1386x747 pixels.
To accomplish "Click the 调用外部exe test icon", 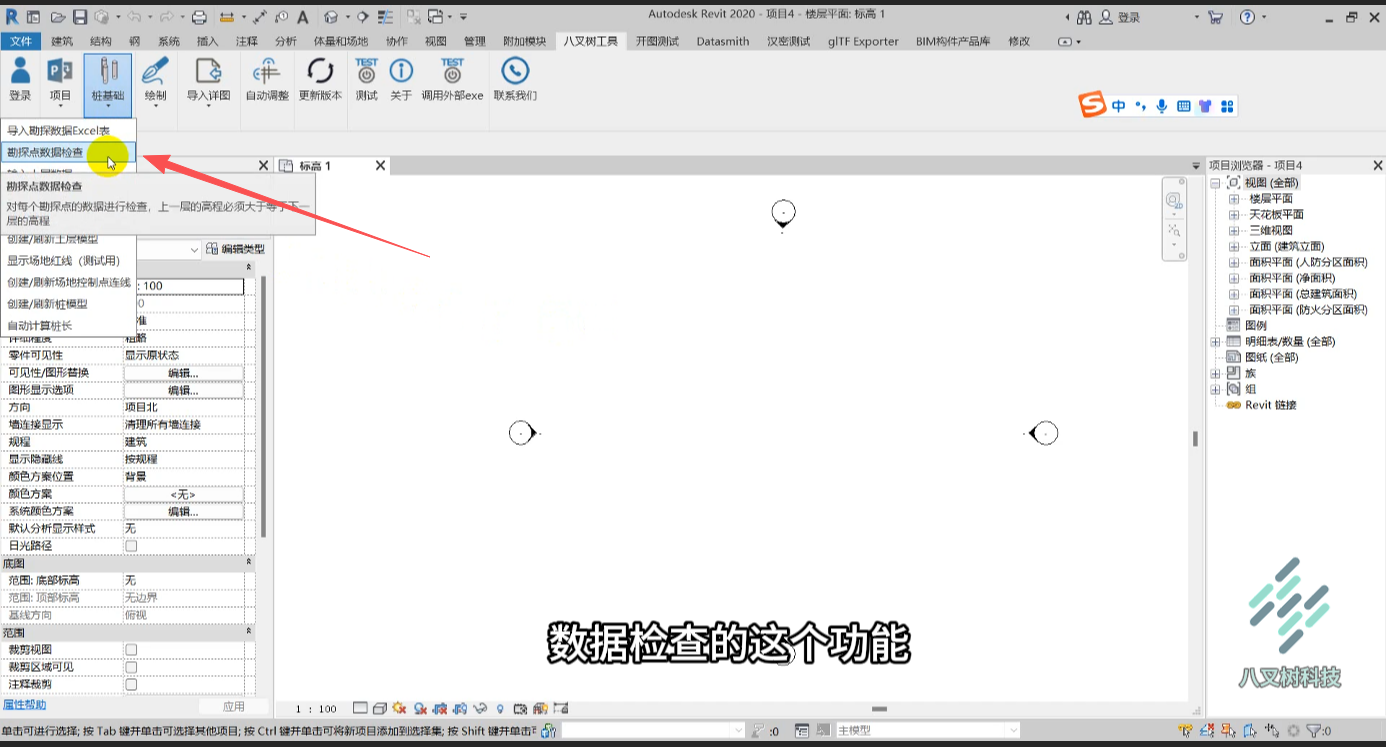I will pos(452,79).
